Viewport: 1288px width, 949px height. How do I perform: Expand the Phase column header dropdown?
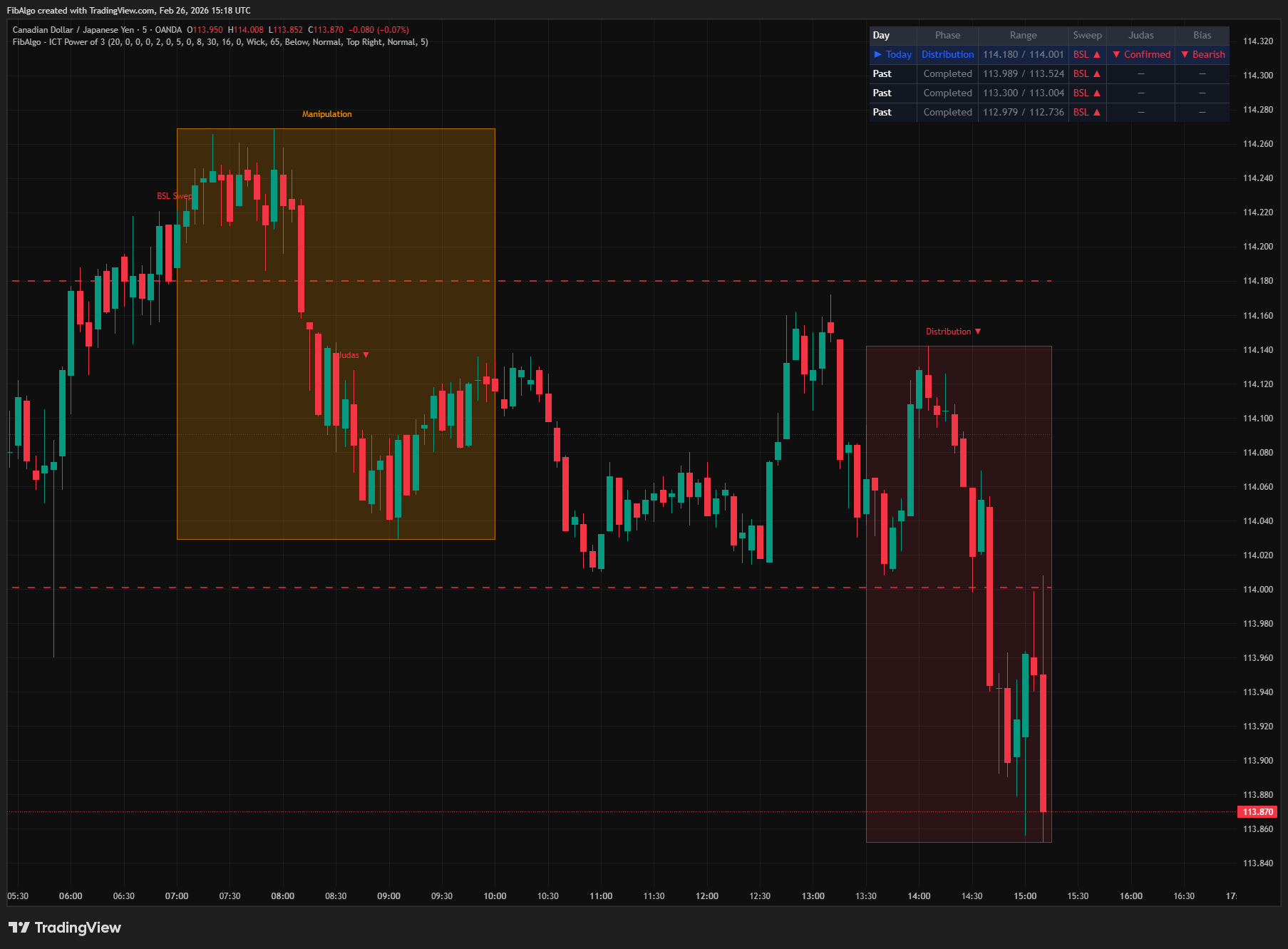click(x=947, y=35)
